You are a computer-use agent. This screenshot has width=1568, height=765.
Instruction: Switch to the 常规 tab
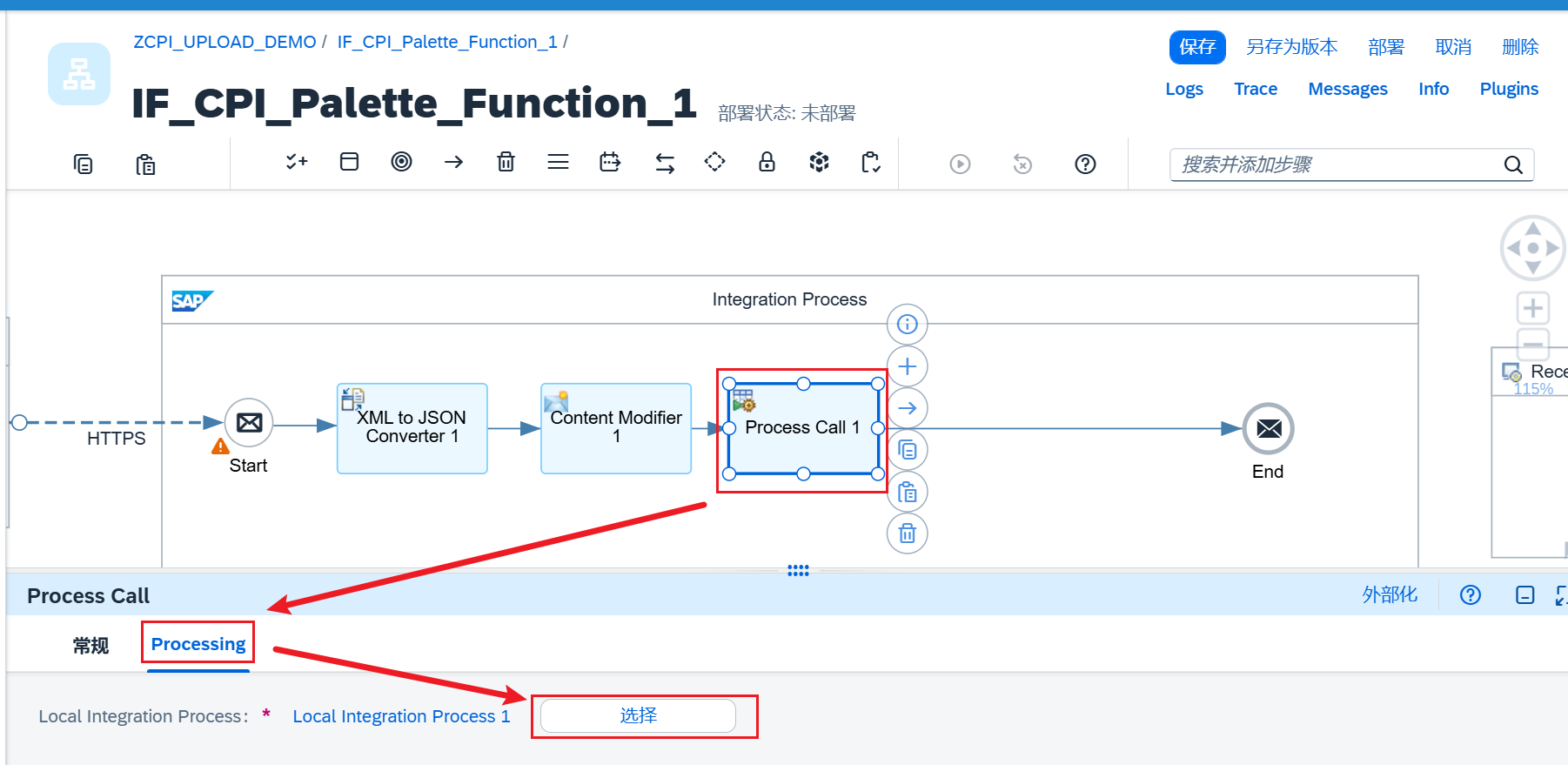(x=90, y=645)
